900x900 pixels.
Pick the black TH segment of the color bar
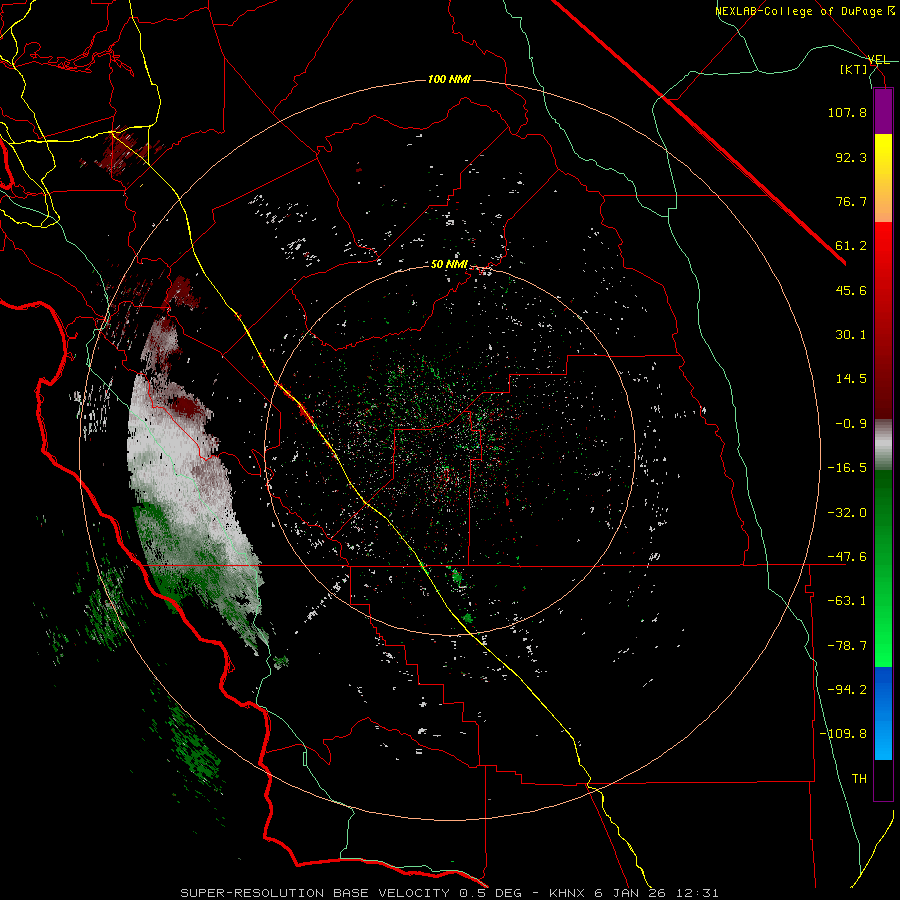[883, 779]
